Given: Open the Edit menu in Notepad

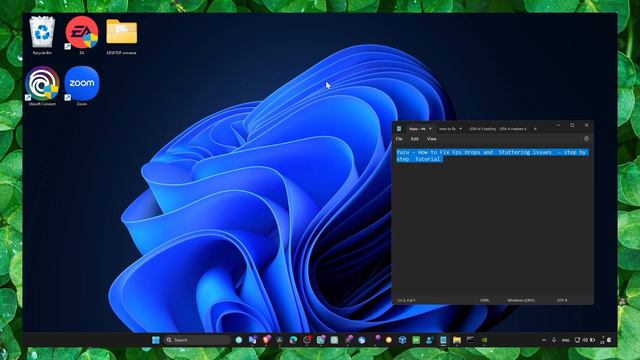Looking at the screenshot, I should click(415, 139).
